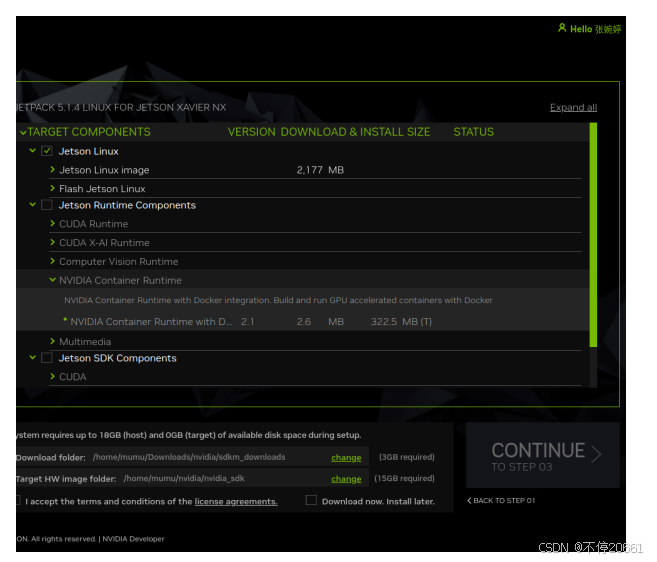Image resolution: width=657 pixels, height=562 pixels.
Task: Expand the Multimedia row
Action: coord(52,341)
